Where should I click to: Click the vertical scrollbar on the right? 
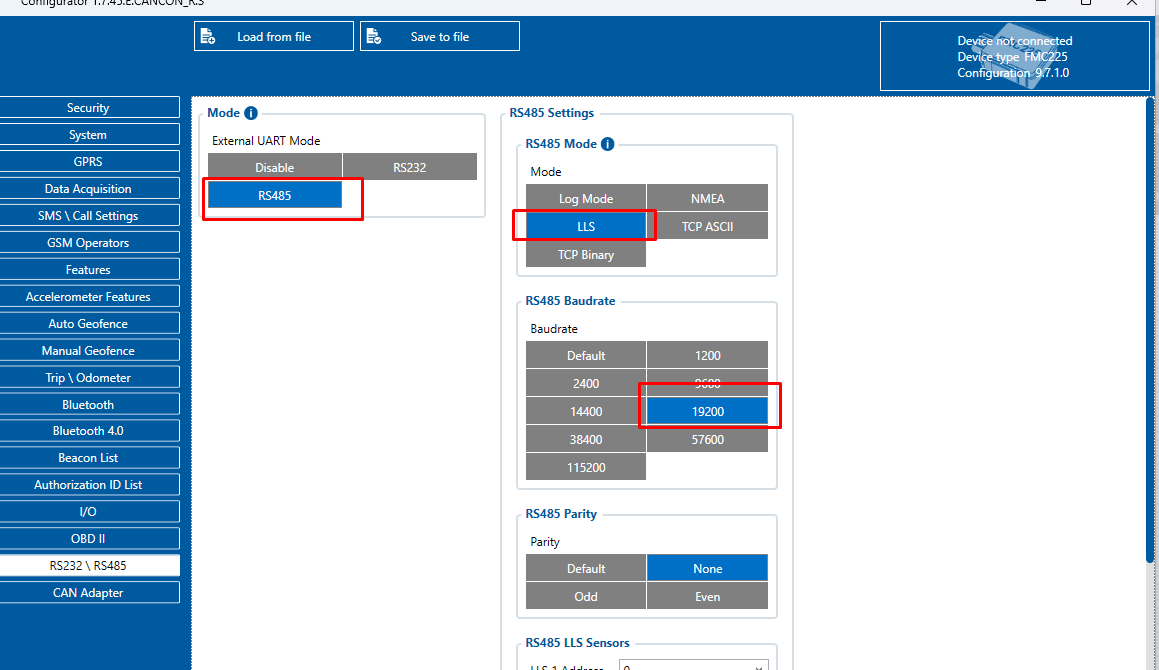click(1150, 330)
